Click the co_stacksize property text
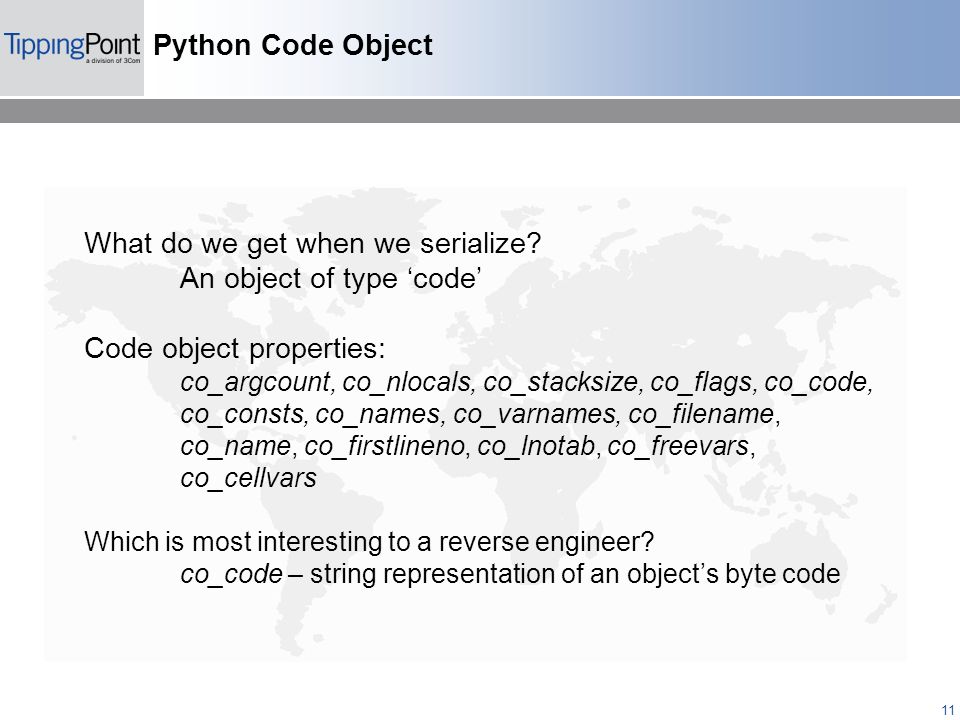 pos(560,382)
